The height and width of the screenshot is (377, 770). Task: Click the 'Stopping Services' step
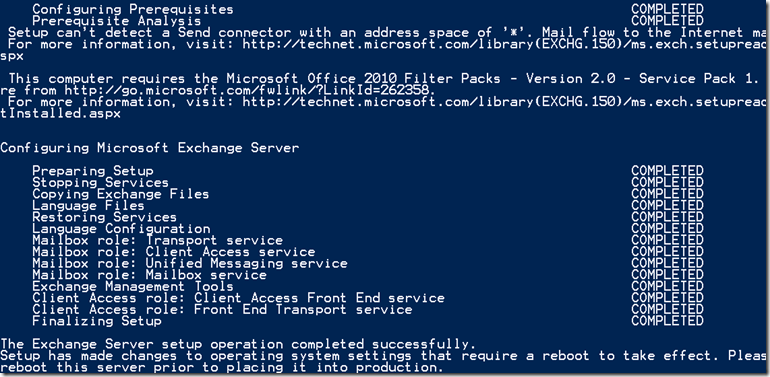(x=100, y=183)
